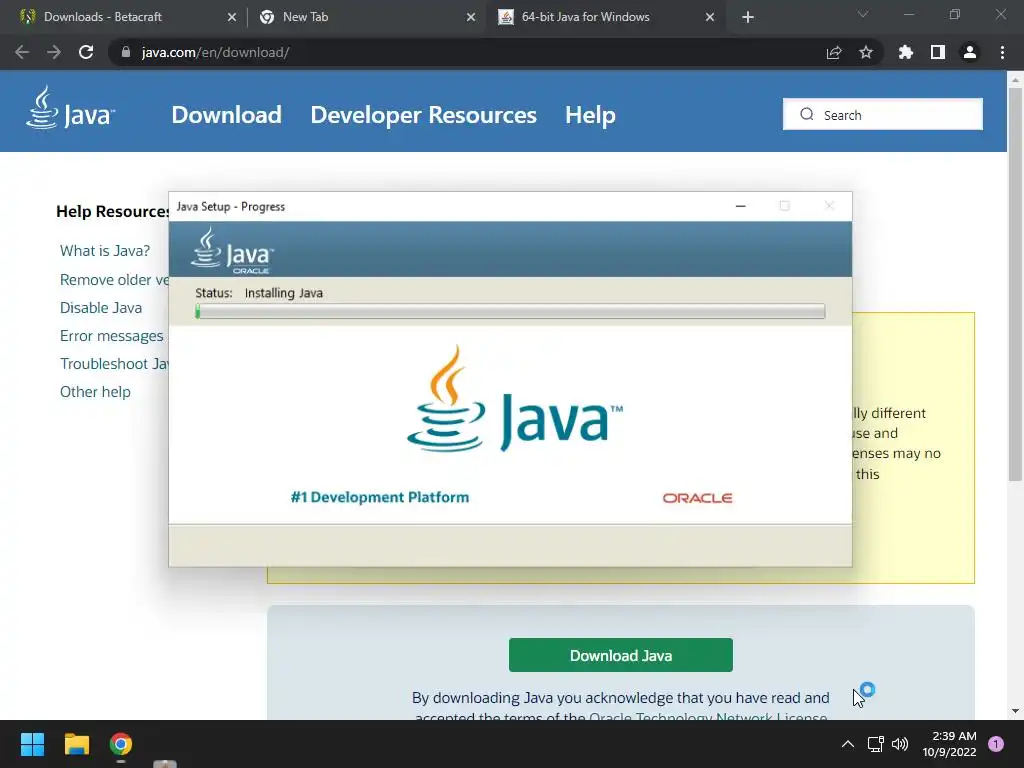Click the search magnifier icon
Screen dimensions: 1024x768
click(x=807, y=114)
